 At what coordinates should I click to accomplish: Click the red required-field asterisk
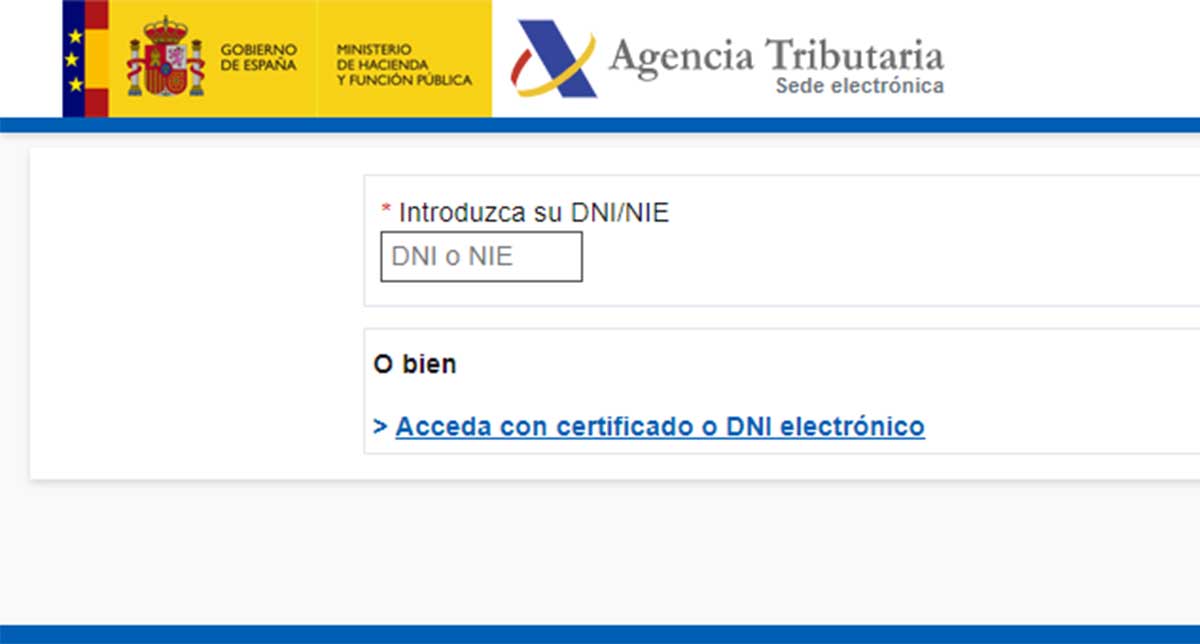coord(386,211)
